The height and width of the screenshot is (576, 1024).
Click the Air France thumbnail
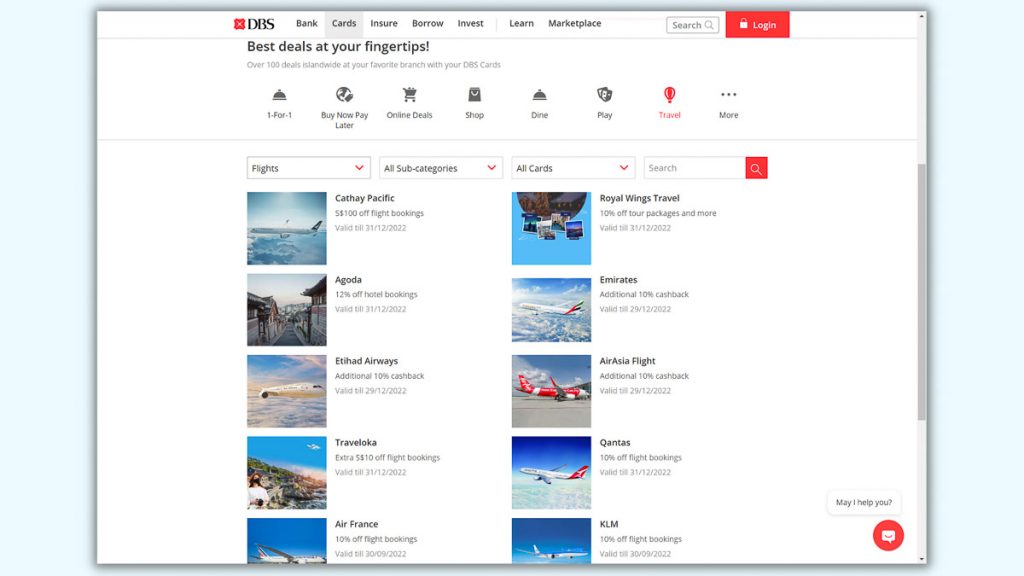pyautogui.click(x=287, y=541)
